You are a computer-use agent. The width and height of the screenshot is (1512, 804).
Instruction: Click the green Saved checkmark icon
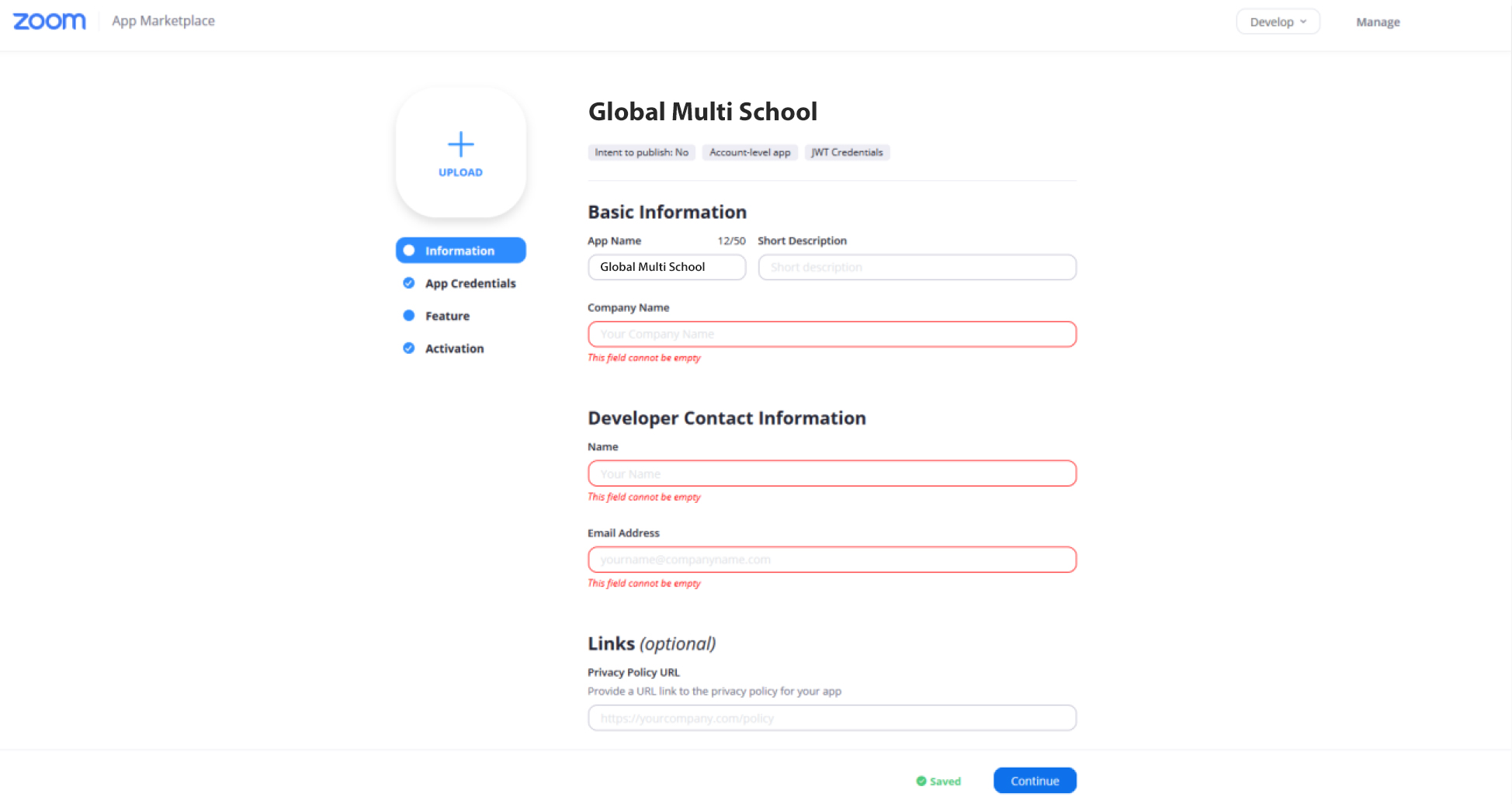point(921,781)
